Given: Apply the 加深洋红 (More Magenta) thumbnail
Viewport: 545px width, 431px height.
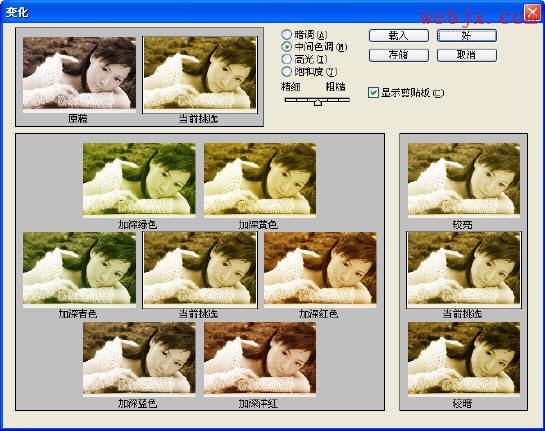Looking at the screenshot, I should 260,358.
